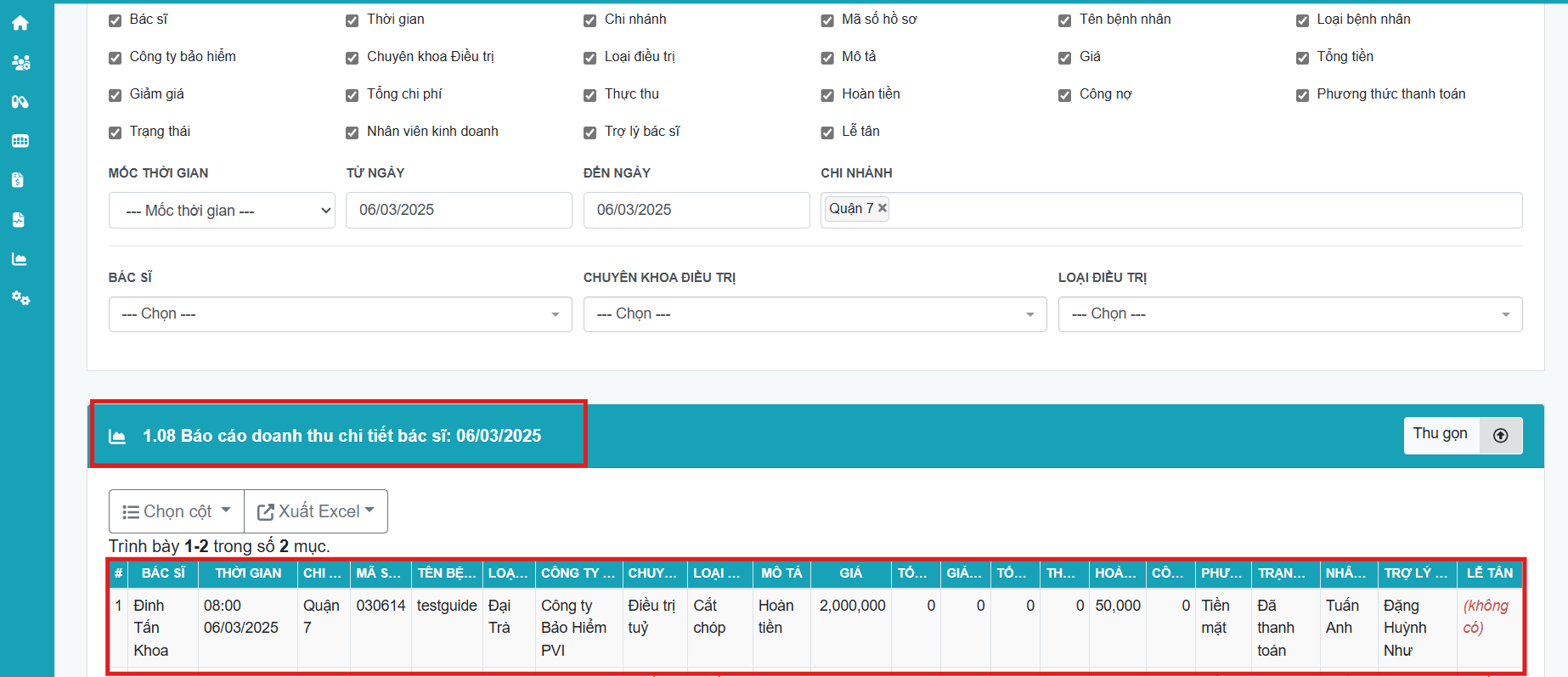Screen dimensions: 1568x677
Task: Click the teeth icon in sidebar
Action: (20, 141)
